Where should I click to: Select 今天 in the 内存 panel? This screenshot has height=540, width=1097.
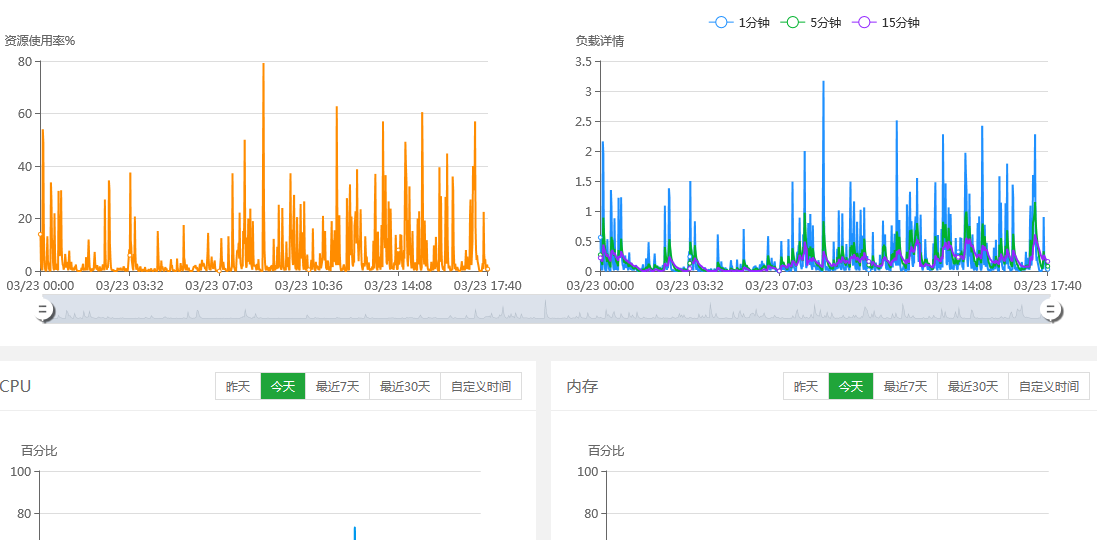(x=851, y=386)
